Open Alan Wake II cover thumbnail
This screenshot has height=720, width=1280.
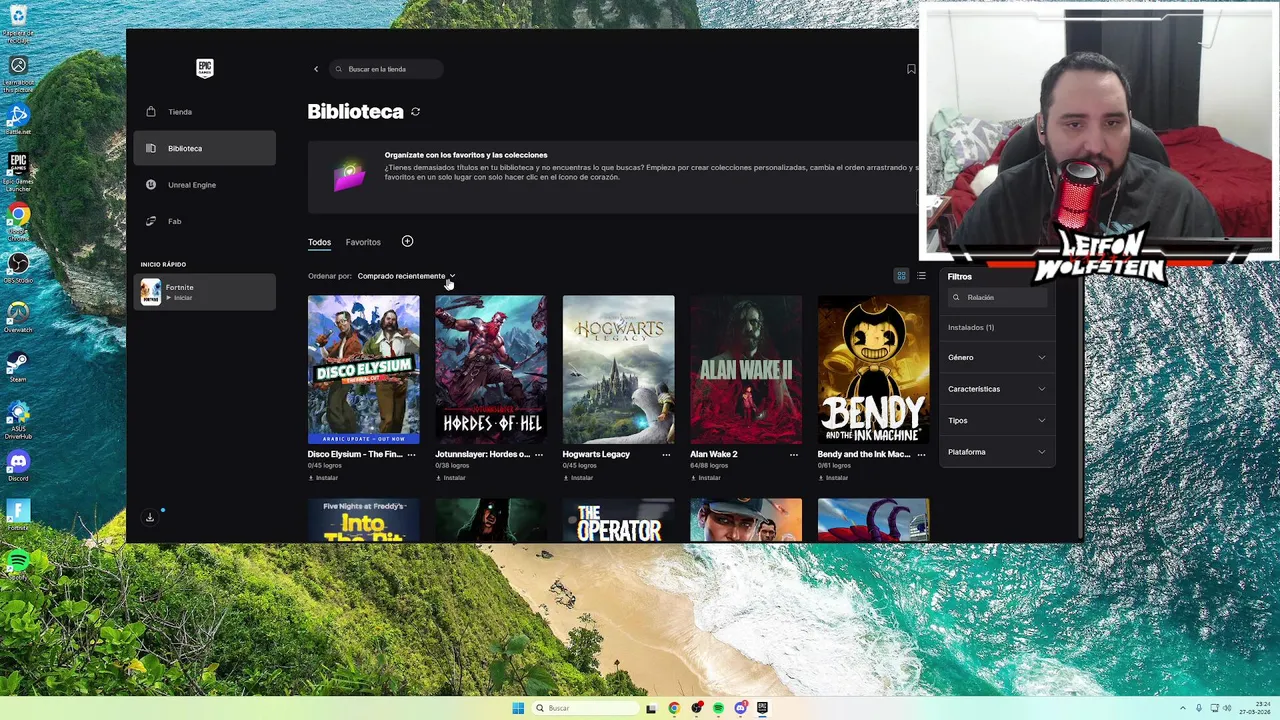(x=746, y=369)
